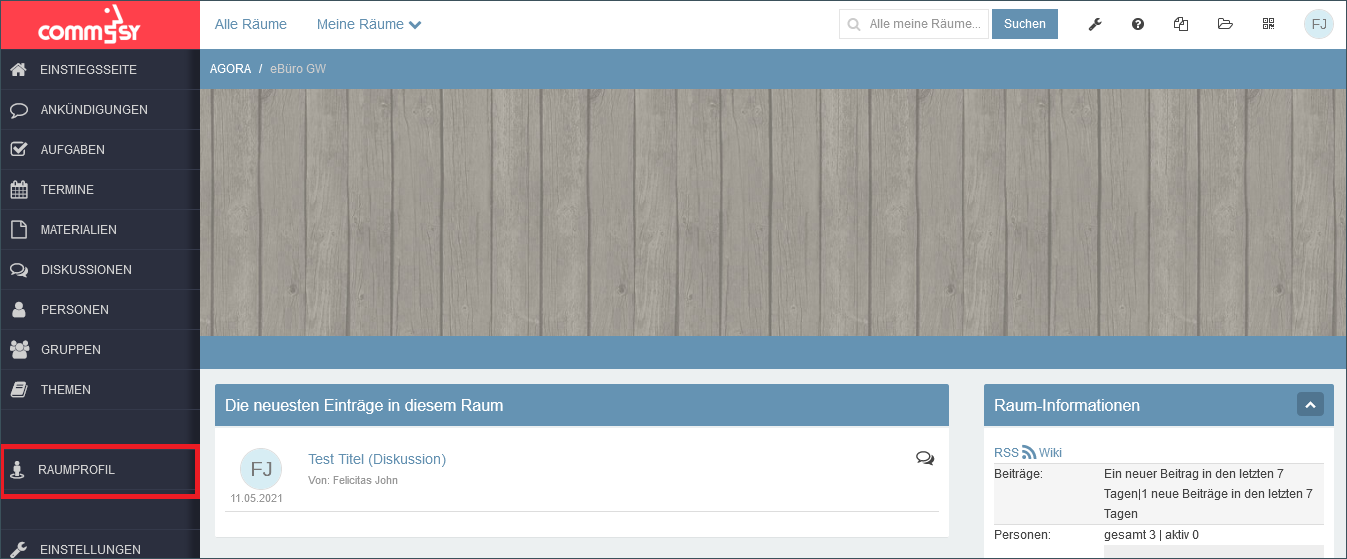
Task: Click the chat bubbles icon beside Diskussionen
Action: 18,270
